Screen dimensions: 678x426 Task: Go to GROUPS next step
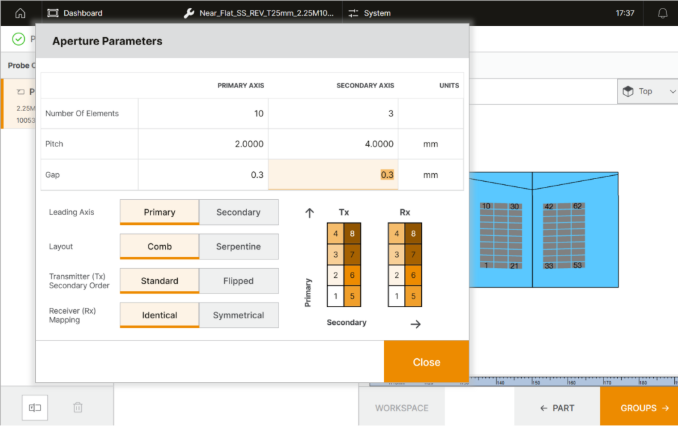coord(638,408)
